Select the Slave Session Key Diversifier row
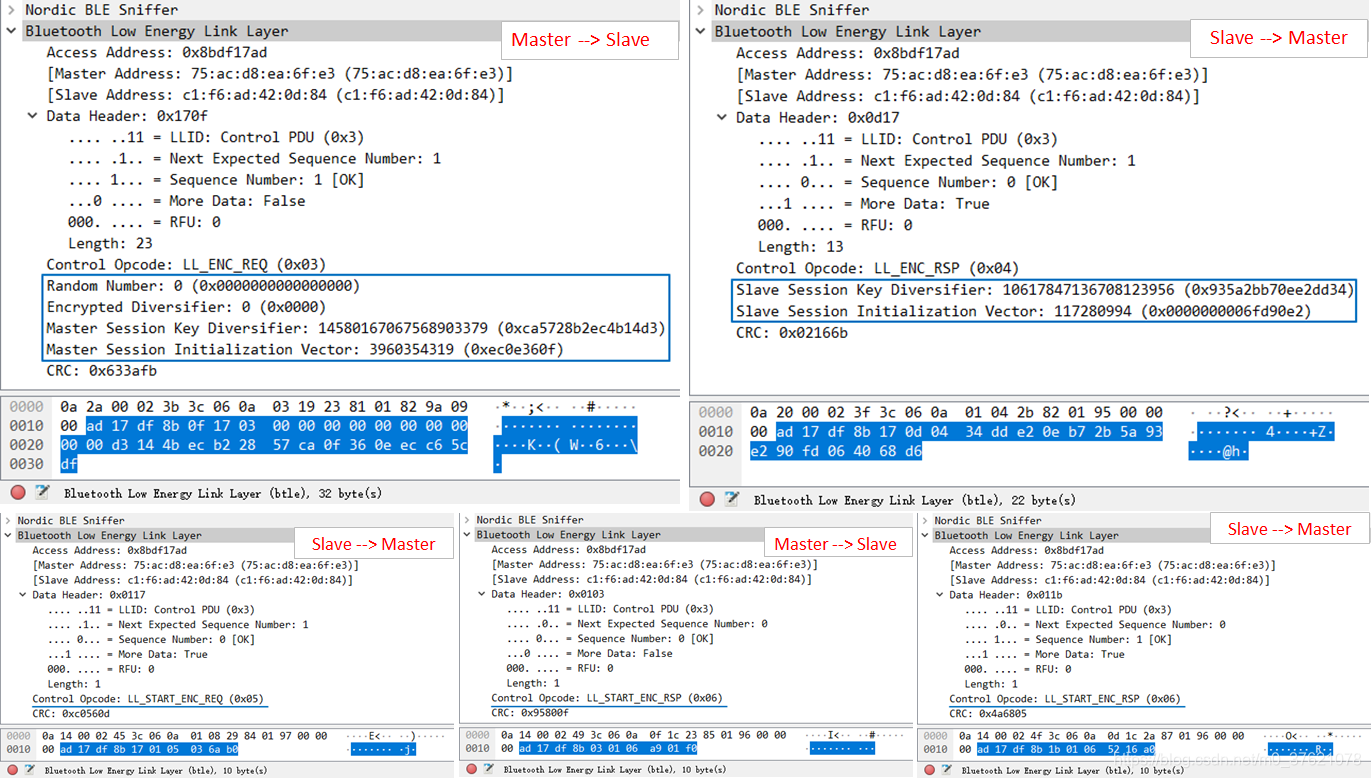 1045,290
